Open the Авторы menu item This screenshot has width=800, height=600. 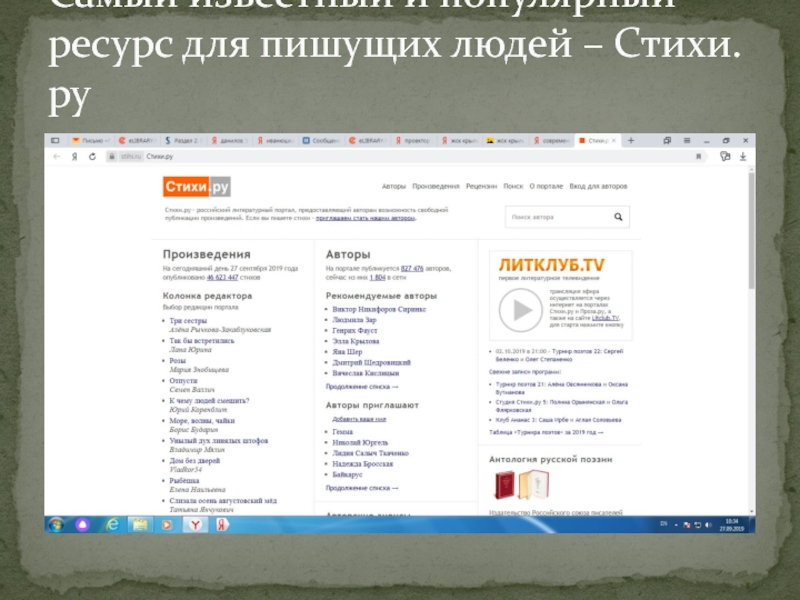tap(394, 186)
